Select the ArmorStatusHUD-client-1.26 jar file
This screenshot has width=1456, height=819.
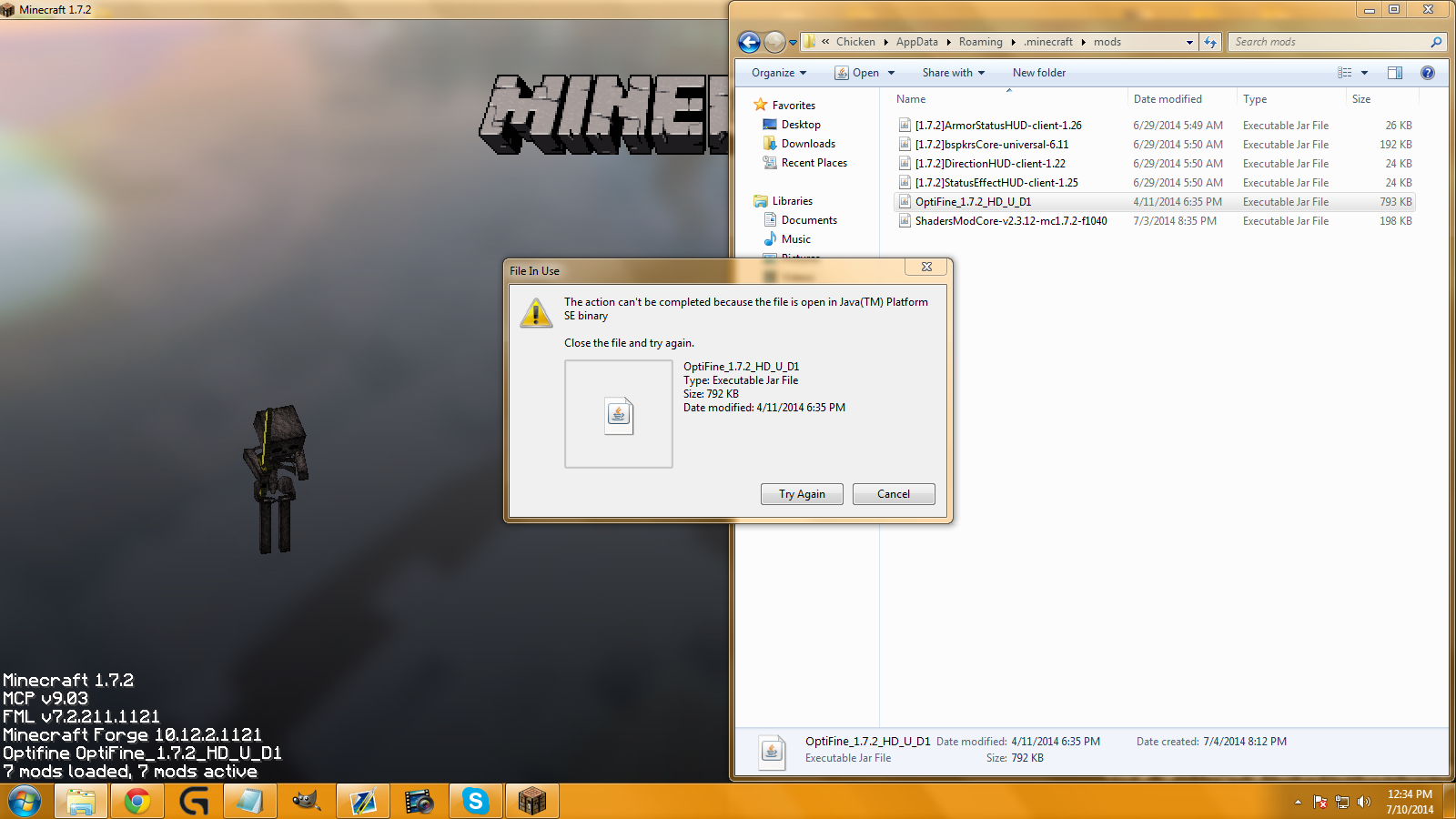pos(1154,126)
